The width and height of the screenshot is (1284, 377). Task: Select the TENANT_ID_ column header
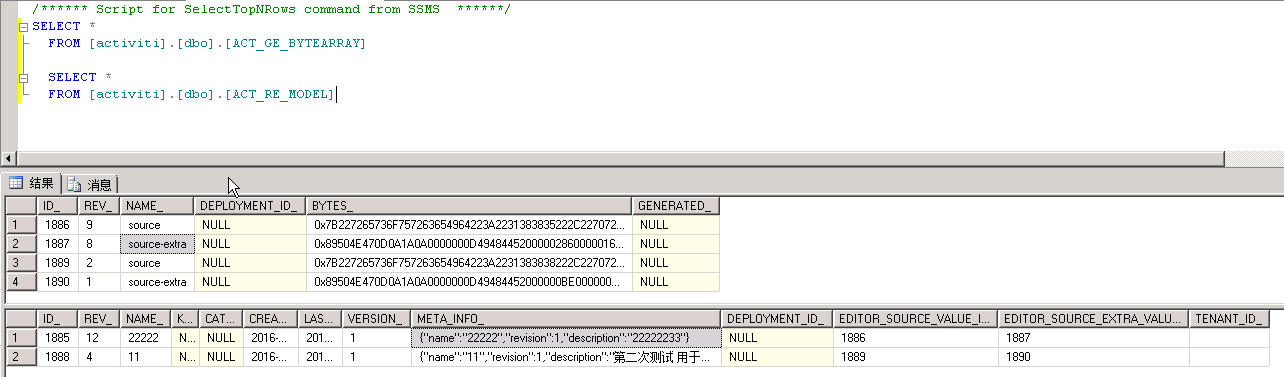[x=1229, y=319]
